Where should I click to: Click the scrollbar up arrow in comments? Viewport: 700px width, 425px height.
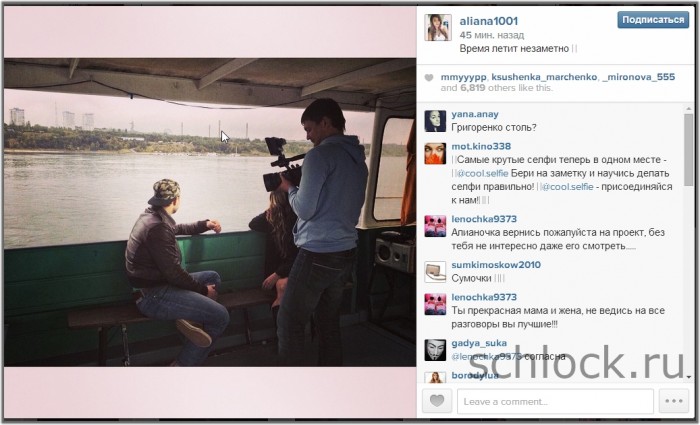click(688, 108)
